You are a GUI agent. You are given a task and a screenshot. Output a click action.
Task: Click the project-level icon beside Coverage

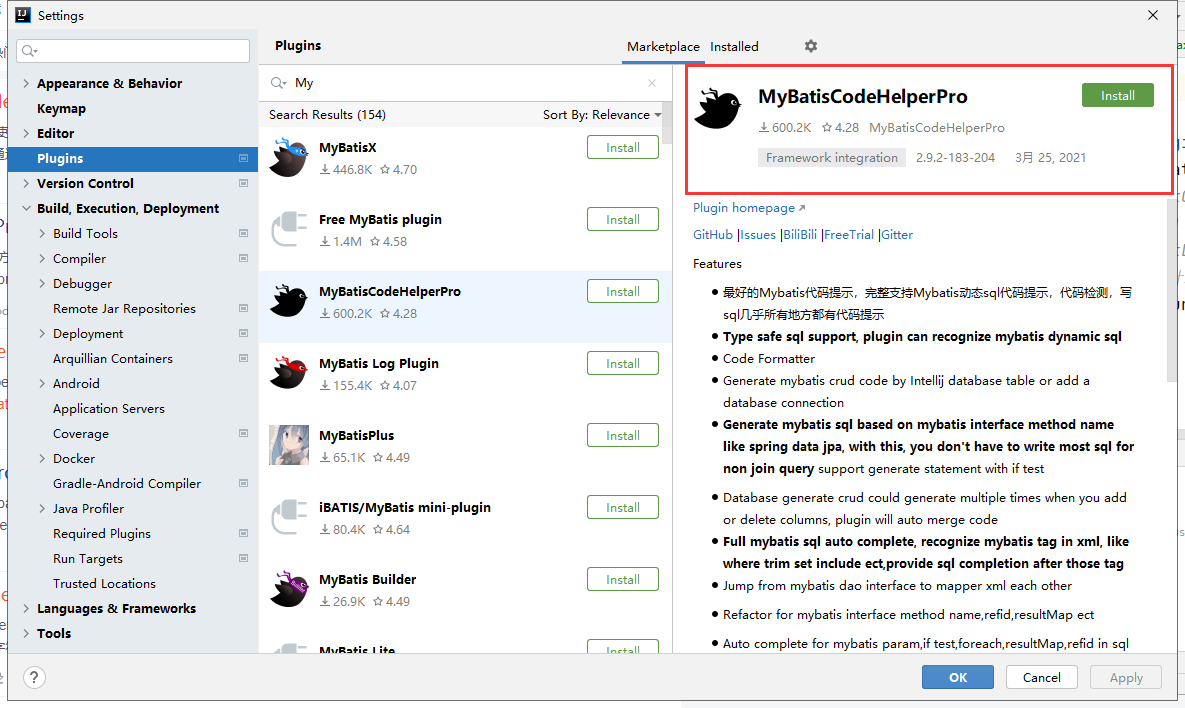coord(243,433)
